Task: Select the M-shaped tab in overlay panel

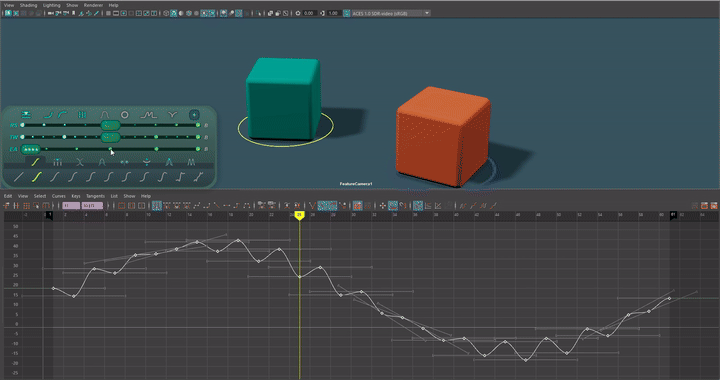Action: point(191,162)
